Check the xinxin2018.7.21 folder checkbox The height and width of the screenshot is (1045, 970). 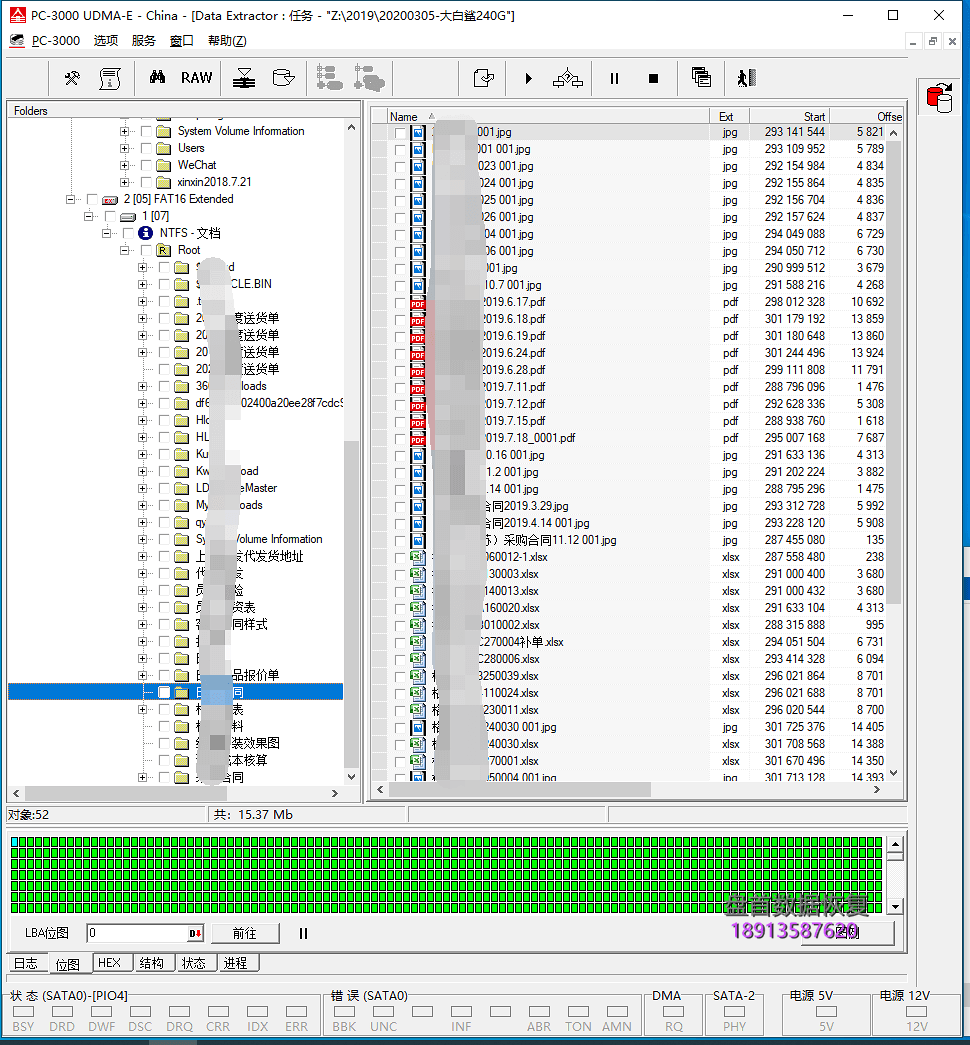pos(146,183)
